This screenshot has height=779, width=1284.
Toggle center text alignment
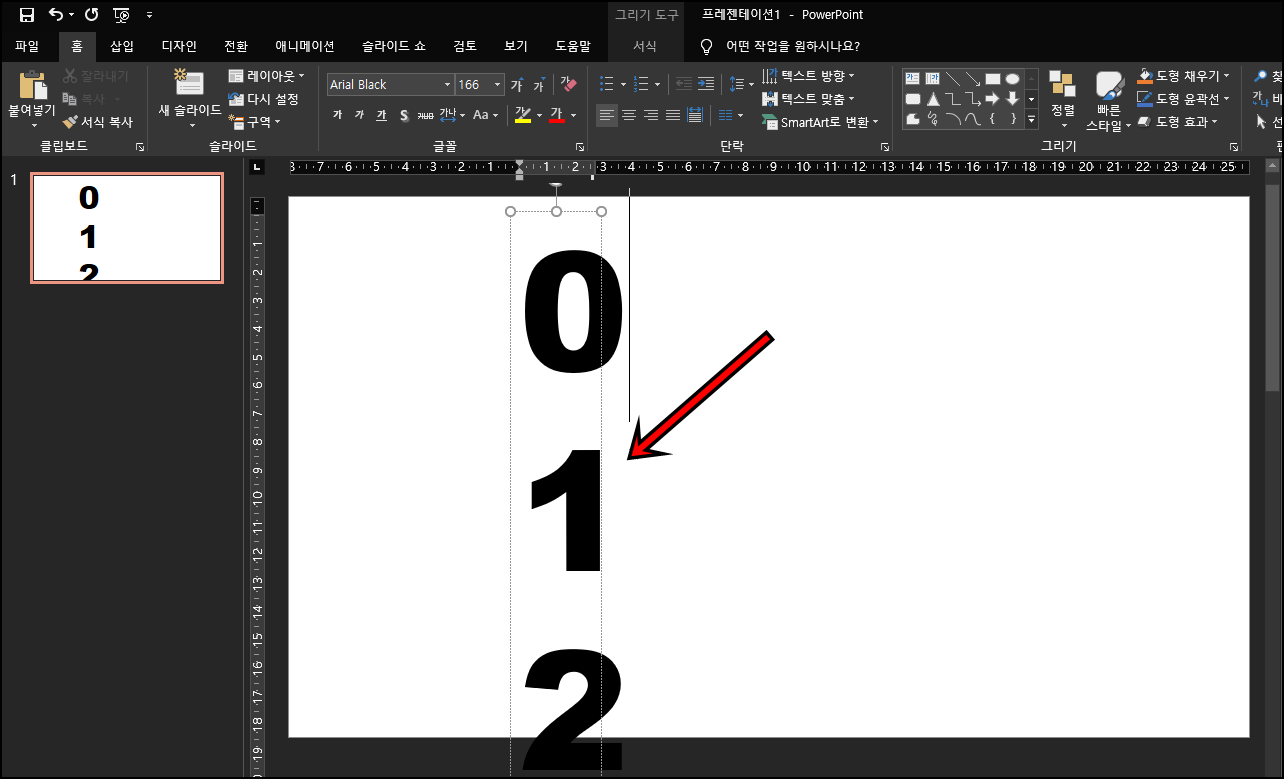tap(629, 115)
